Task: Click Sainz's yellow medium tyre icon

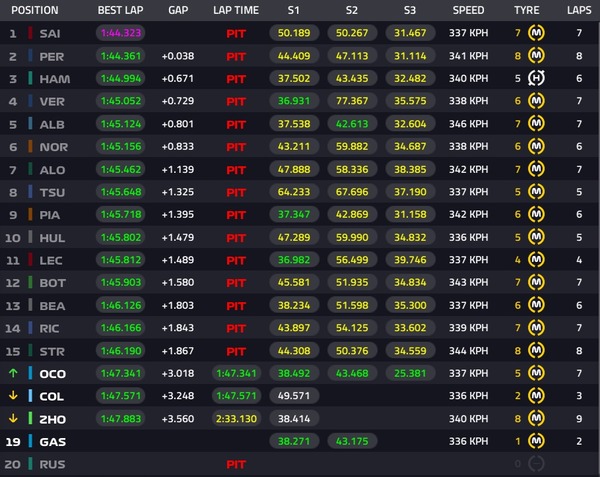Action: point(536,33)
